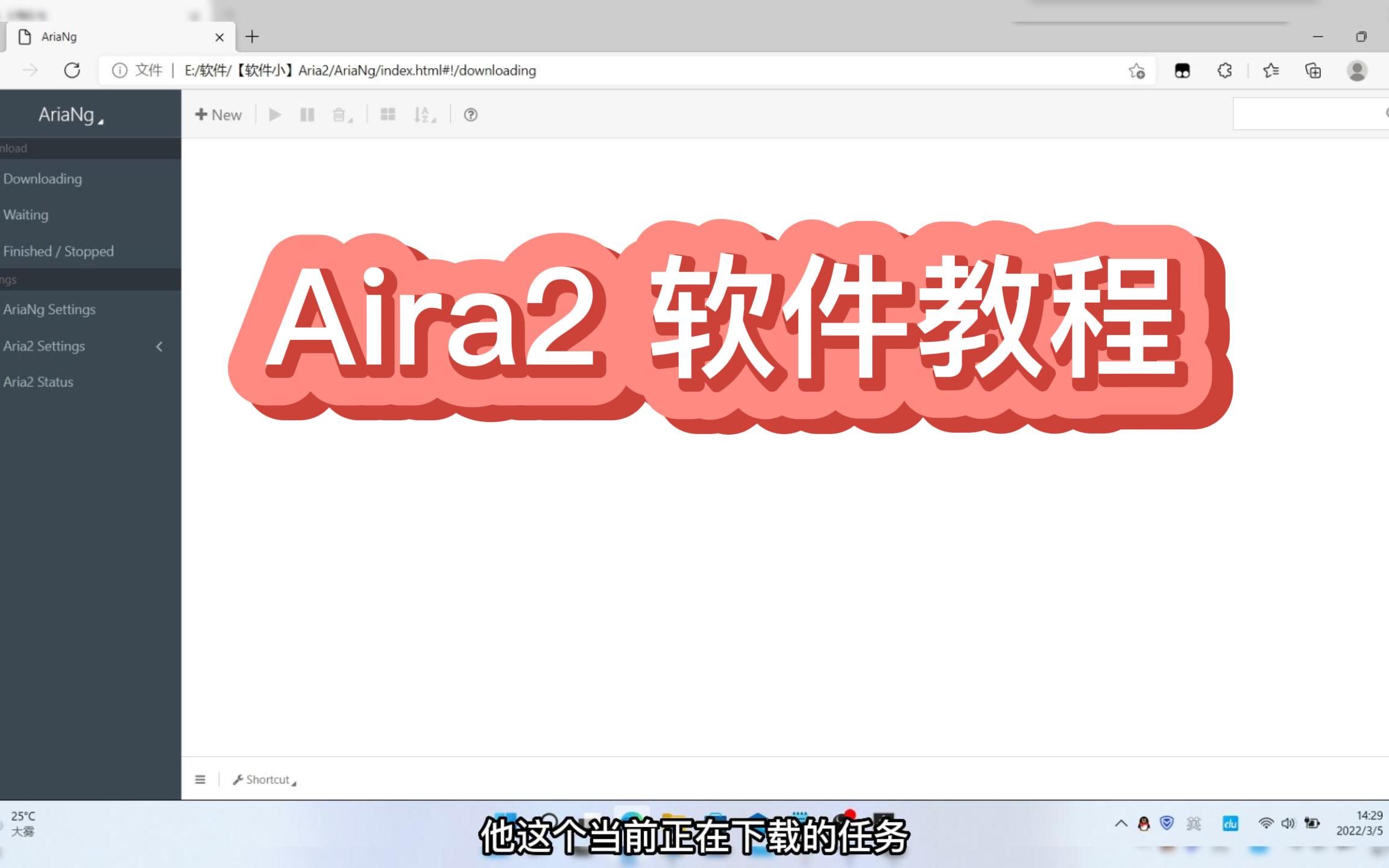This screenshot has width=1389, height=868.
Task: Select the AriaNg browser tab
Action: point(121,37)
